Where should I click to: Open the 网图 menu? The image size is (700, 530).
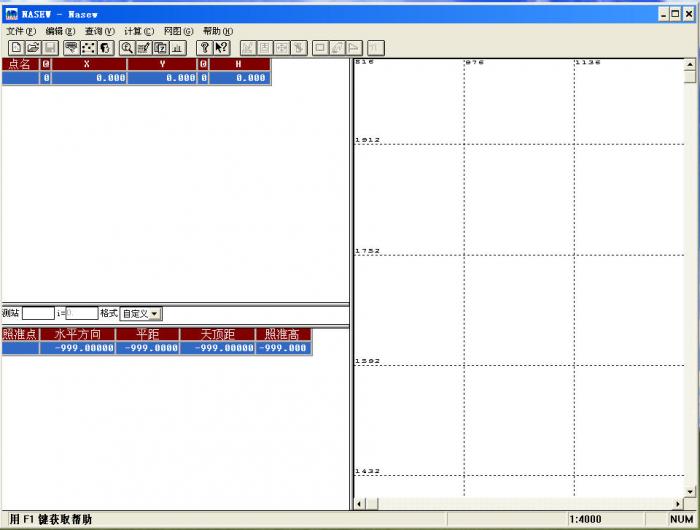tap(178, 31)
